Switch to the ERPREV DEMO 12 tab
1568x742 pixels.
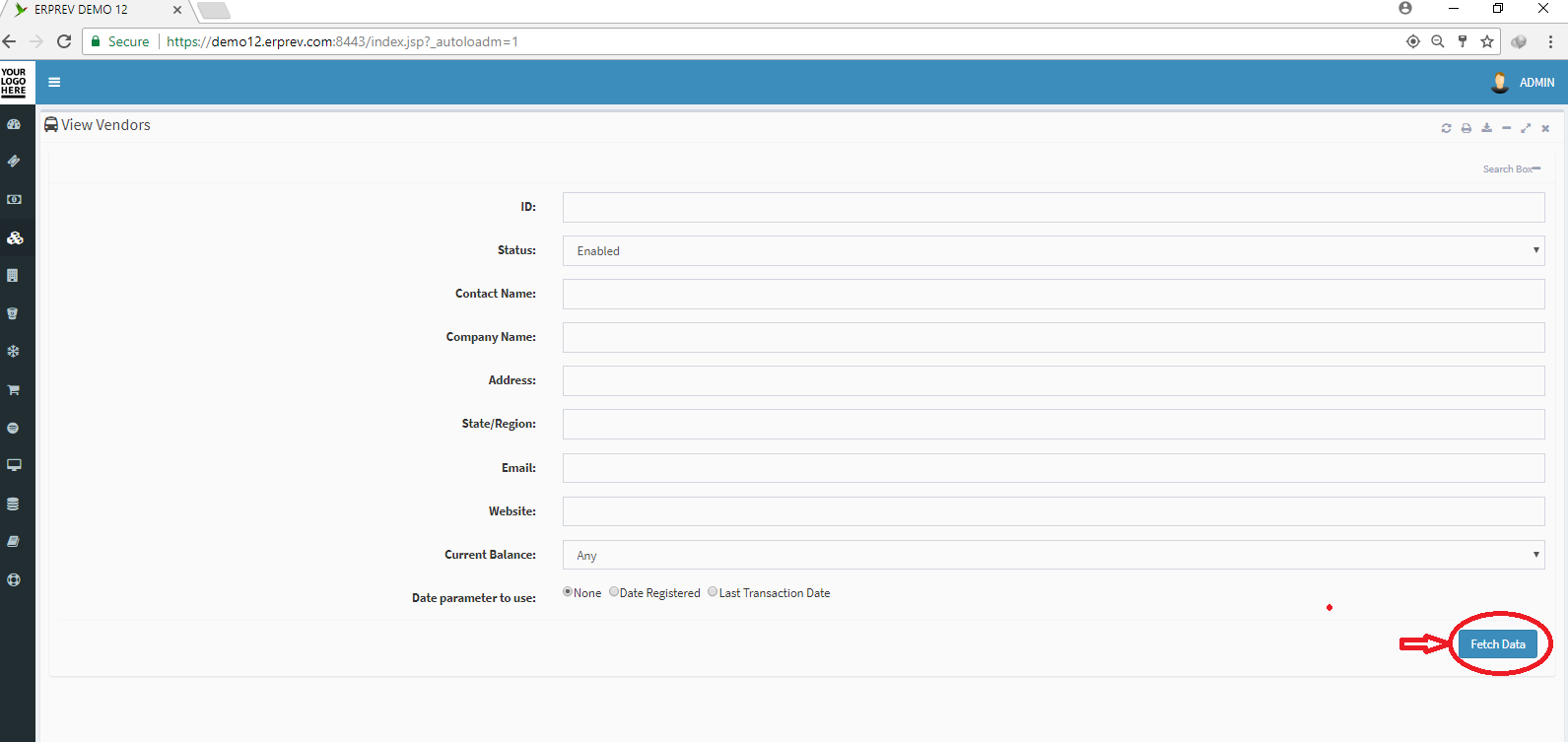(x=81, y=10)
